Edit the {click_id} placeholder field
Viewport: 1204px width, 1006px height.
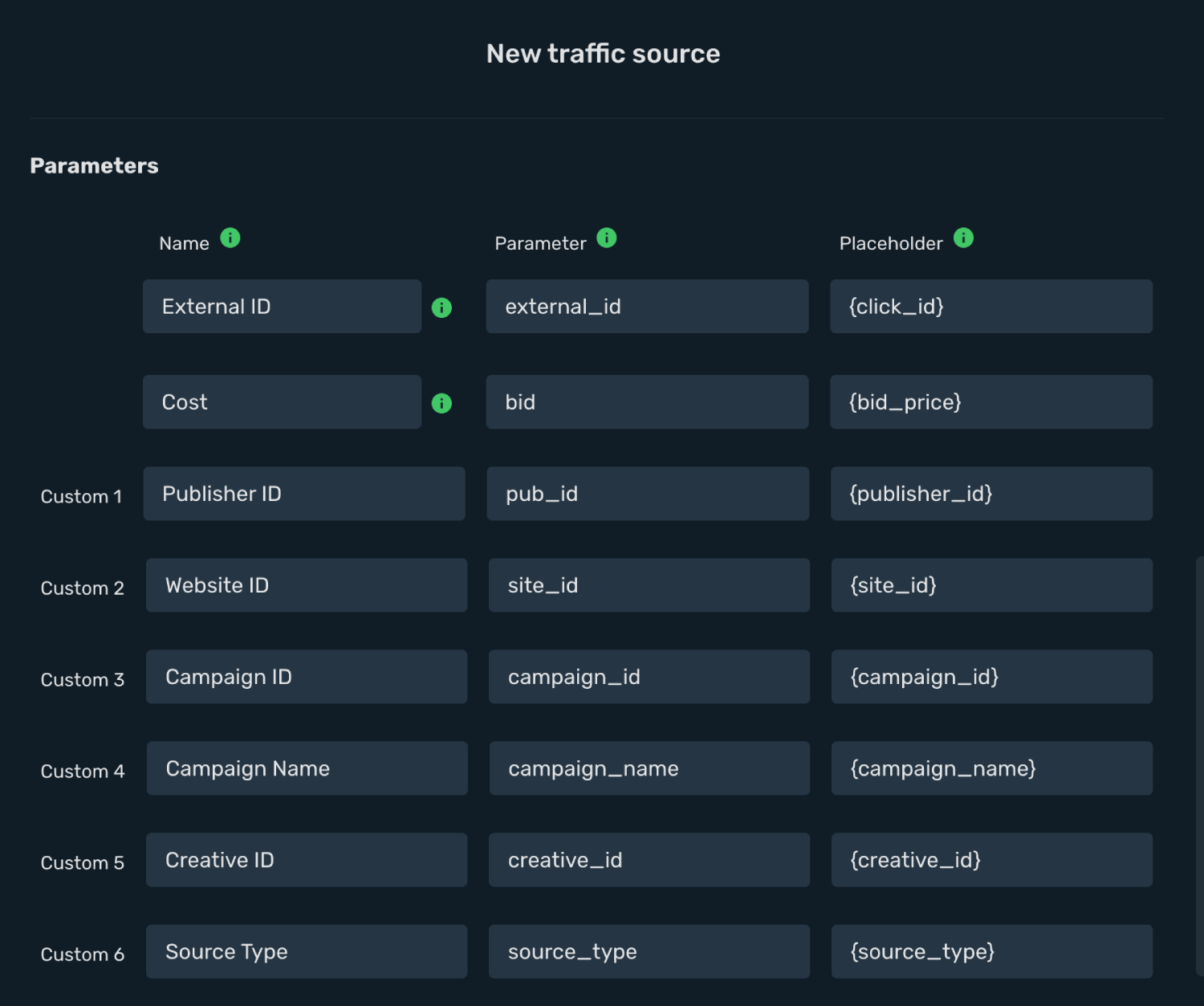[991, 306]
